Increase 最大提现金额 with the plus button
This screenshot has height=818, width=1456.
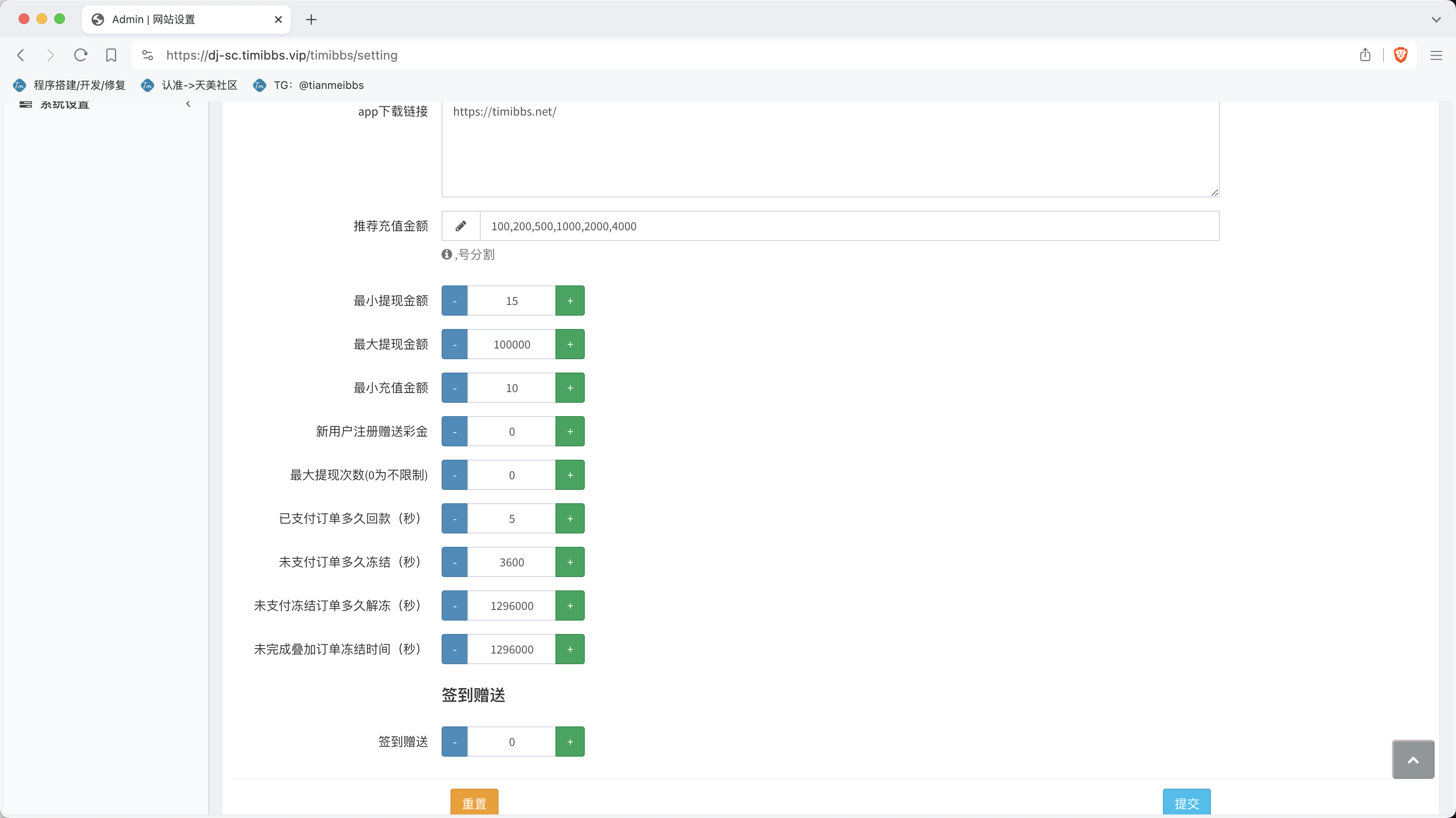(570, 344)
